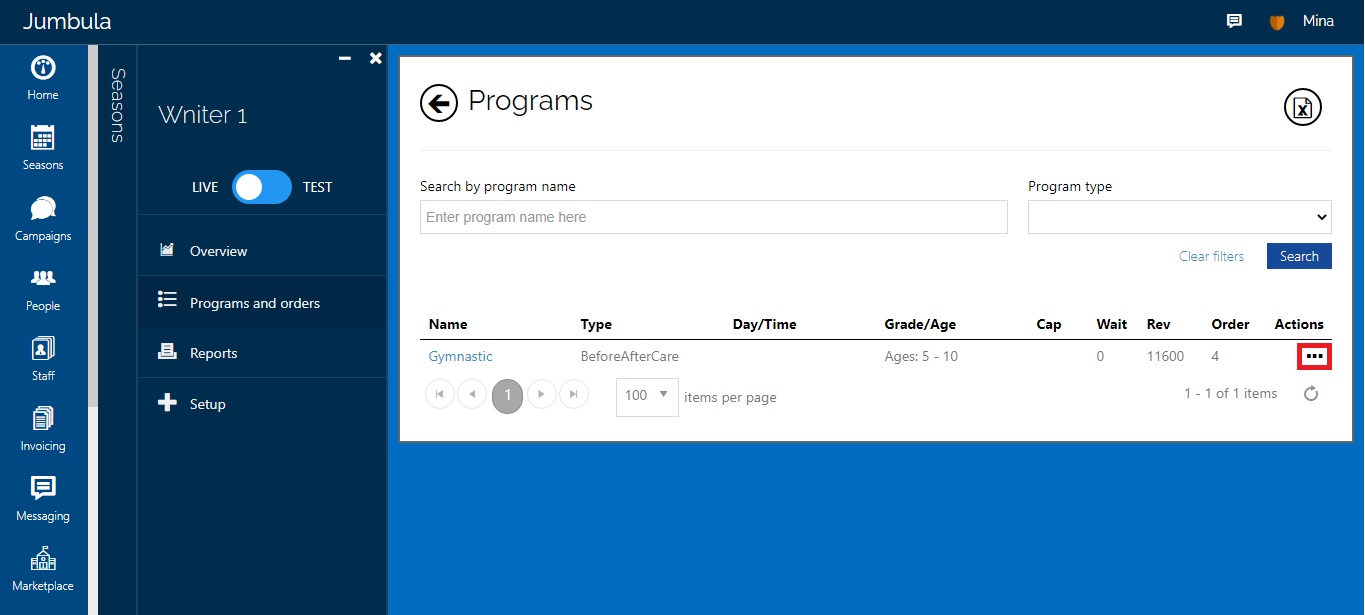Toggle the LIVE/TEST mode switch
Image resolution: width=1365 pixels, height=615 pixels.
262,187
